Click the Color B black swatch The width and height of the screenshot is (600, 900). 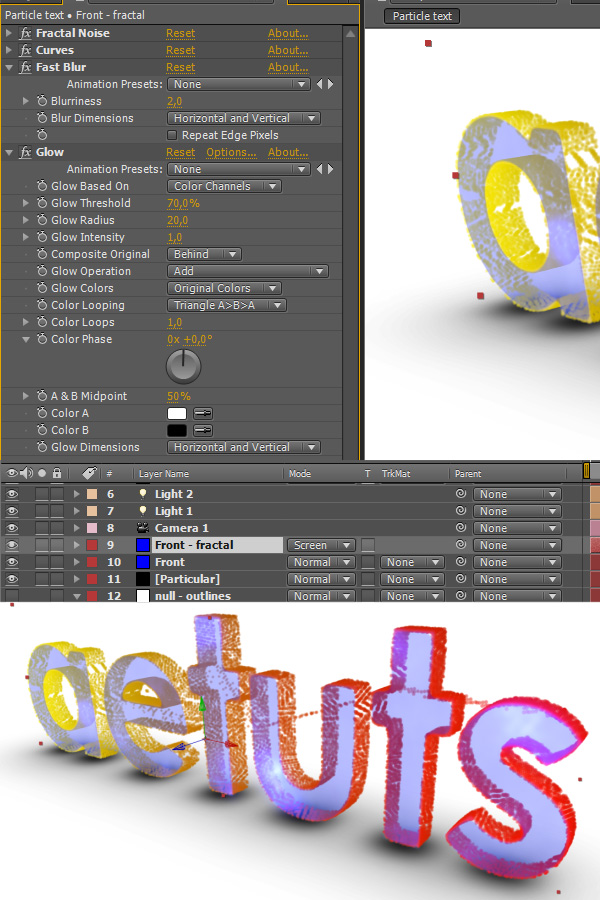pyautogui.click(x=177, y=430)
